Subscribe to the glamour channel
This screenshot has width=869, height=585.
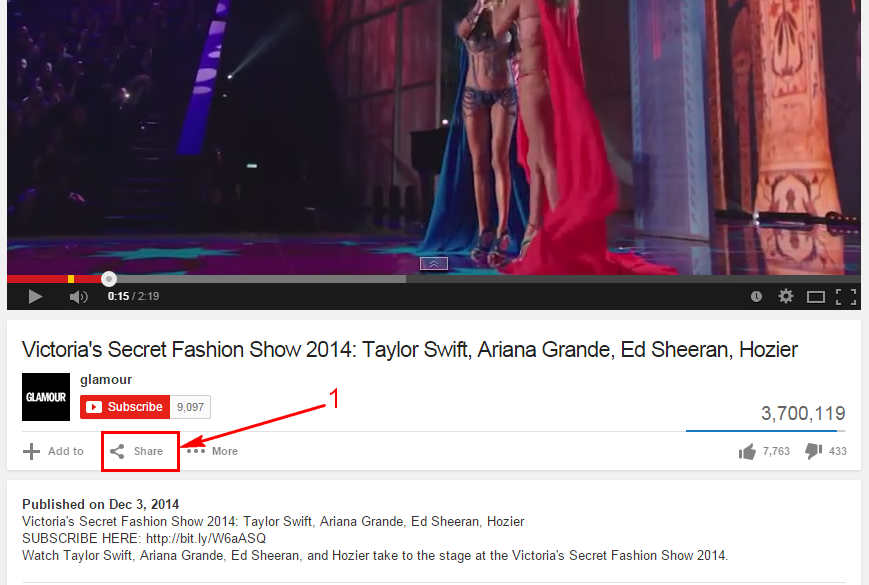point(125,407)
